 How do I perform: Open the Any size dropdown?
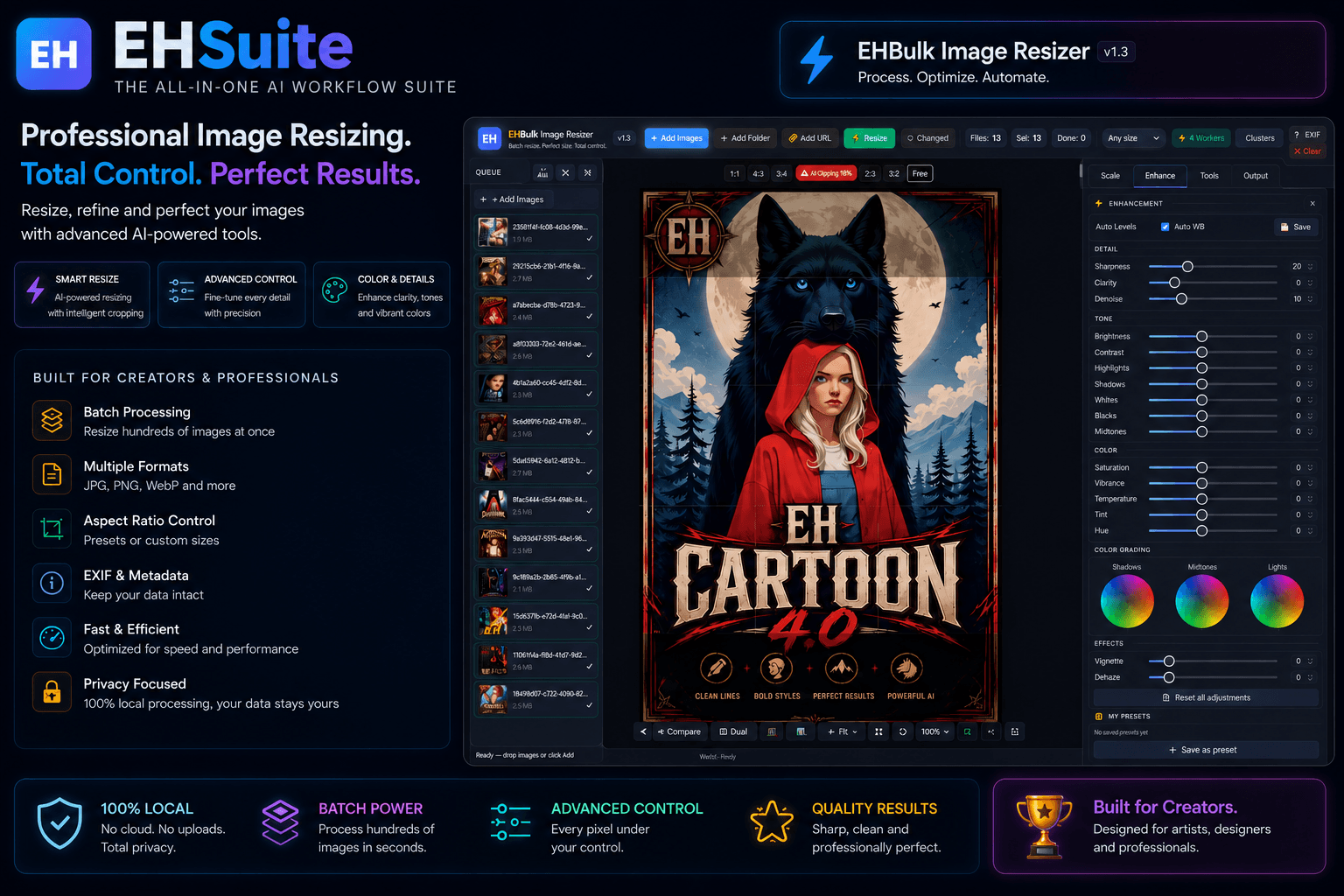point(1133,138)
